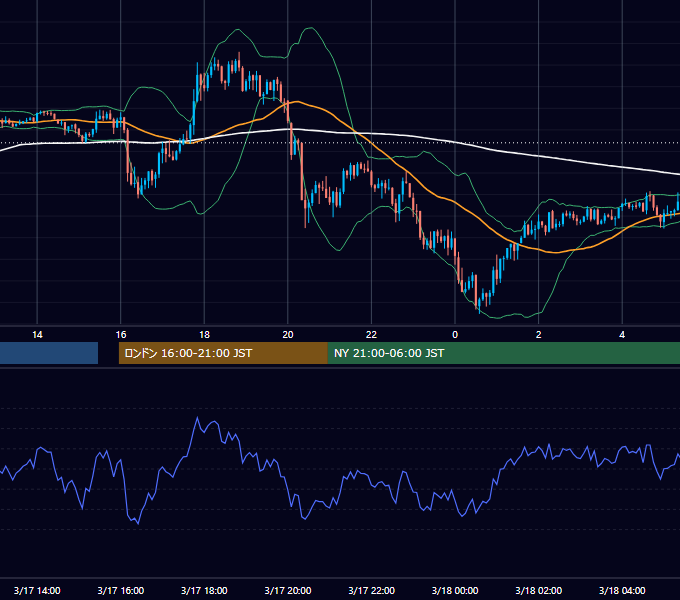Click the London 16:00-21:00 JST session bar
Viewport: 680px width, 600px height.
click(x=223, y=353)
